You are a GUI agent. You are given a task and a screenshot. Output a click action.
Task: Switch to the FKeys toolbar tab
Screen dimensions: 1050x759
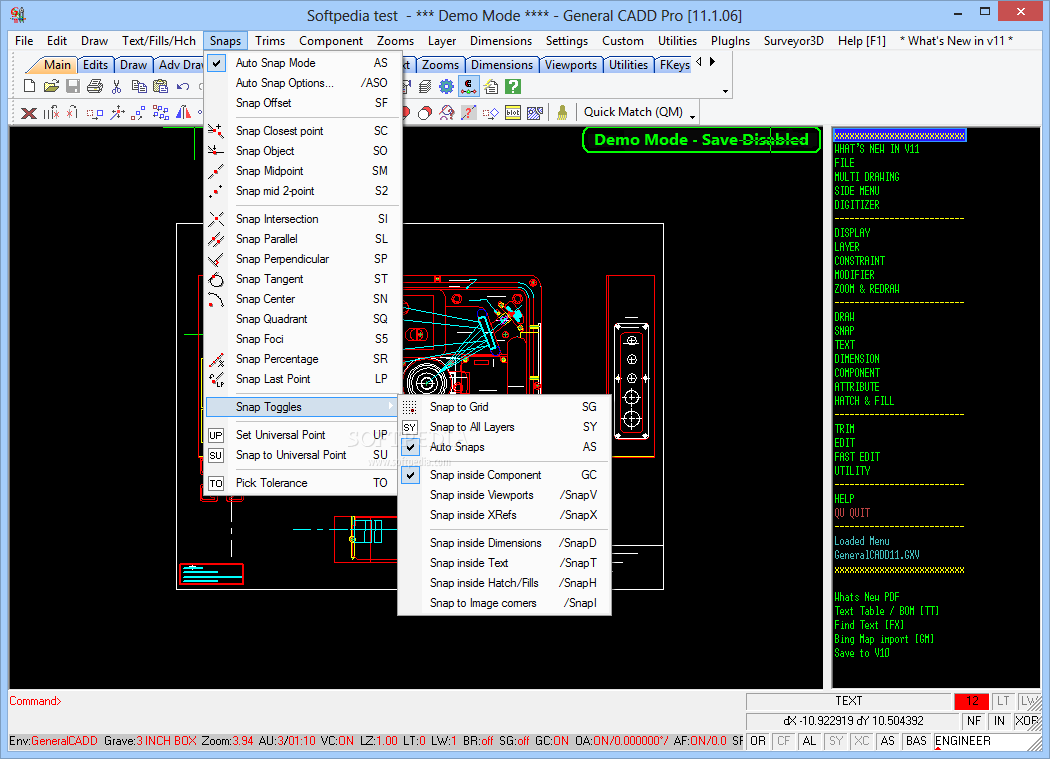click(674, 65)
